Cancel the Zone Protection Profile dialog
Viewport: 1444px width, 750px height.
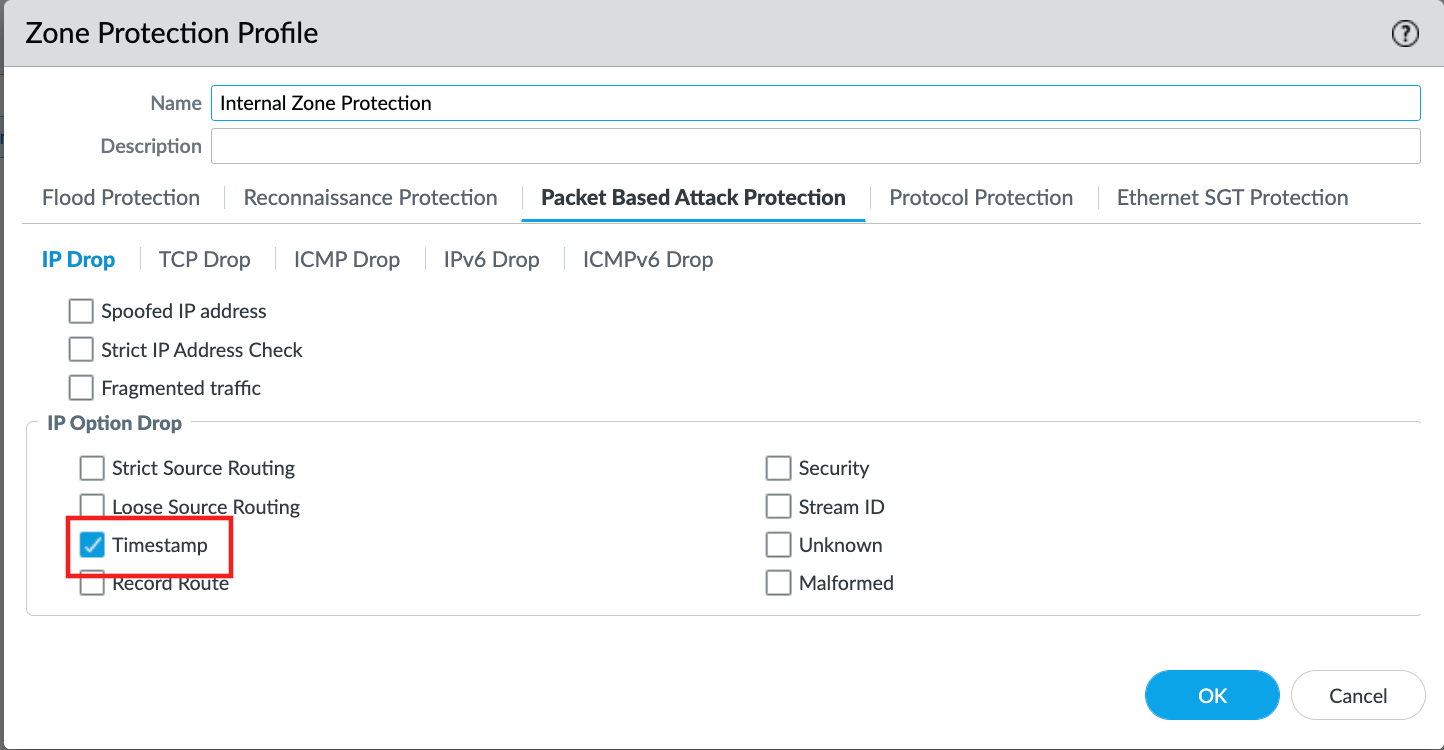point(1358,695)
